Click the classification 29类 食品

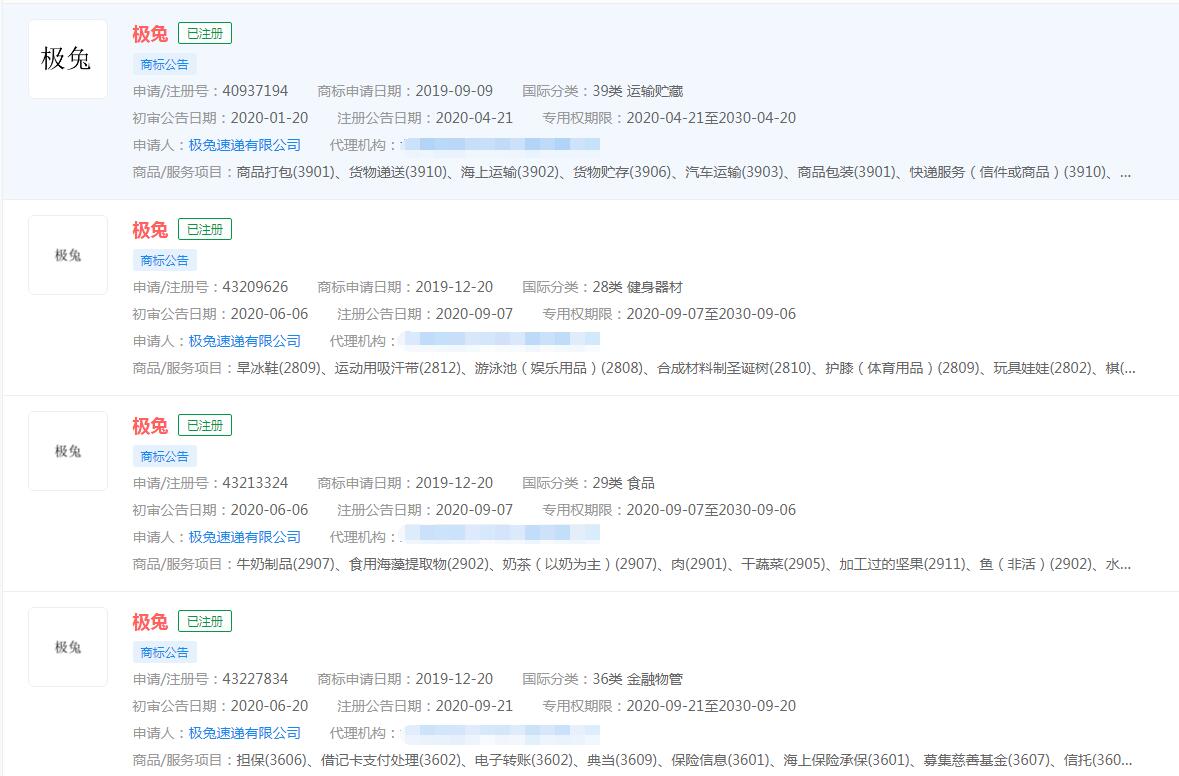click(x=623, y=483)
